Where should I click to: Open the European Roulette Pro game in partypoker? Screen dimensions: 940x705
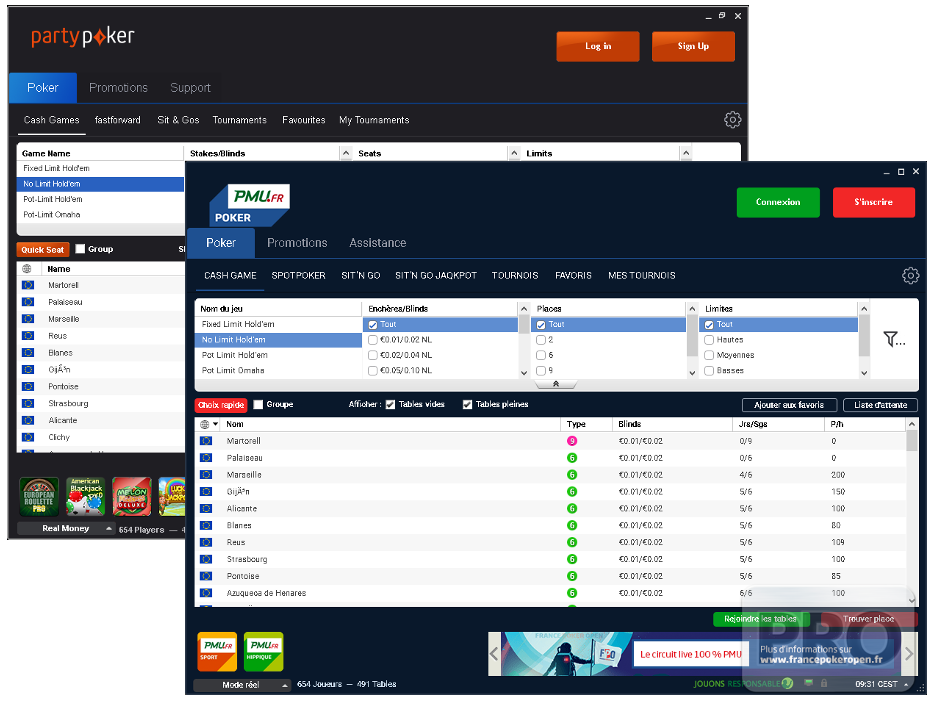(39, 496)
